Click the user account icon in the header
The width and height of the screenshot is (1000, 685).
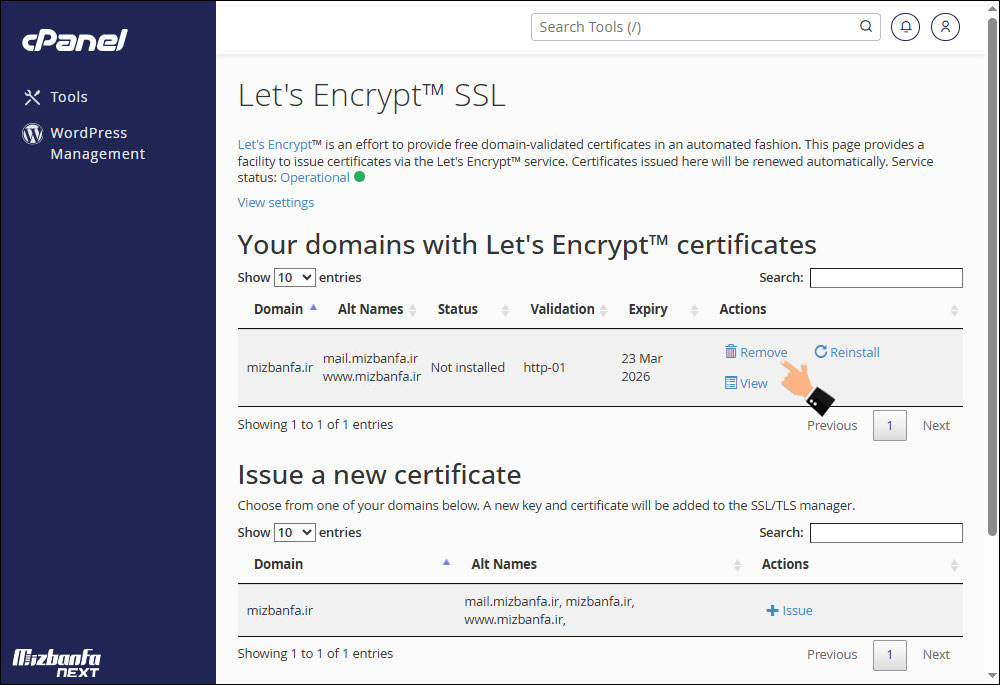[x=945, y=27]
